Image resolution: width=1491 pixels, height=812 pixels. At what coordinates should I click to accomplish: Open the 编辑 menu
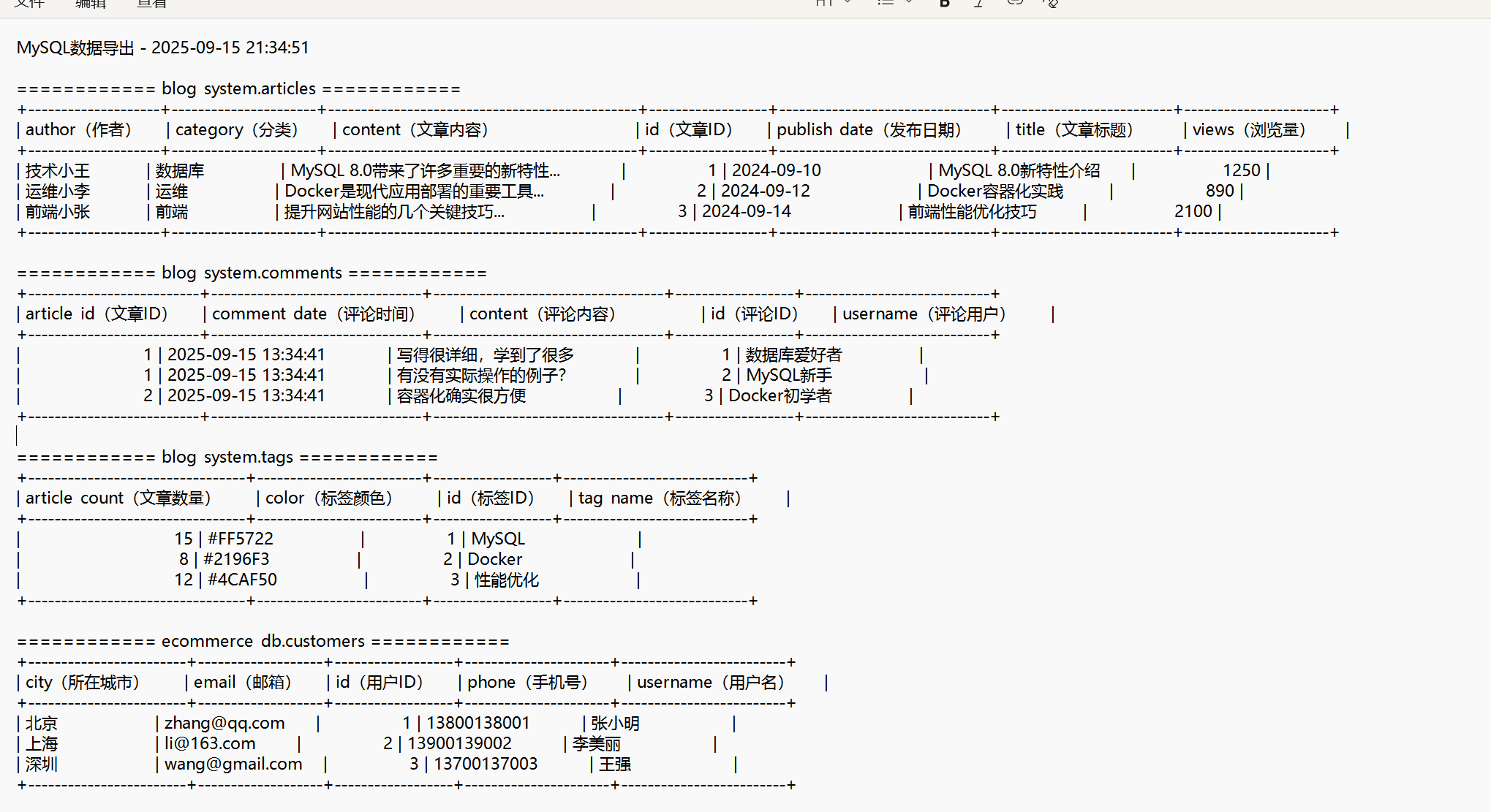(91, 4)
